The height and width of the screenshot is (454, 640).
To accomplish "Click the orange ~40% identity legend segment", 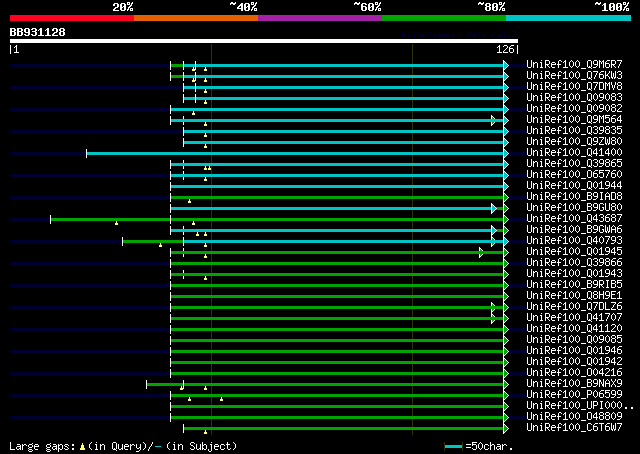I will click(196, 18).
